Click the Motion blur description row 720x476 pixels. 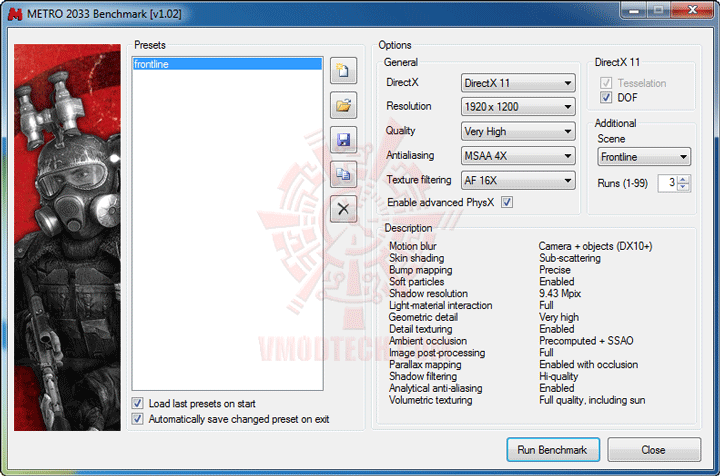pos(520,246)
